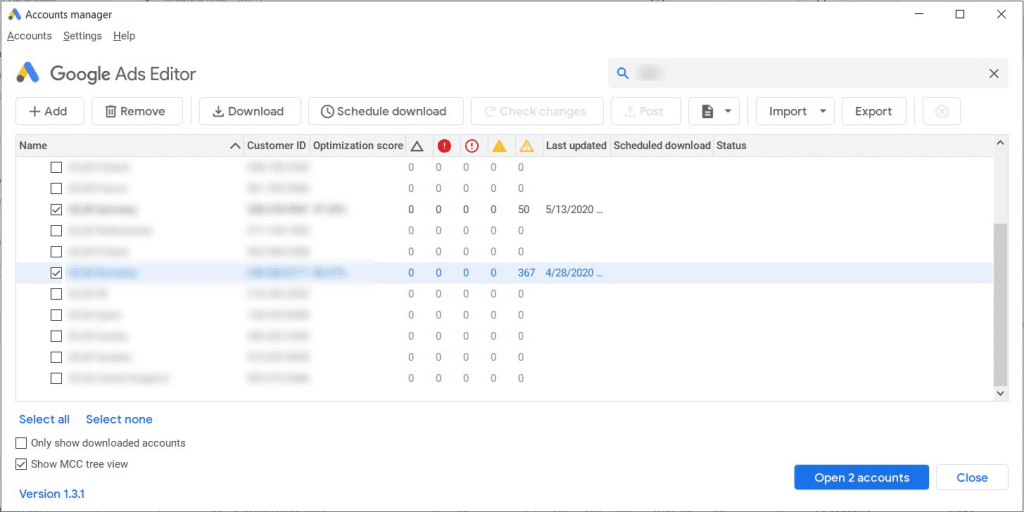Select the cell showing 50 warnings
This screenshot has width=1024, height=512.
pos(523,210)
